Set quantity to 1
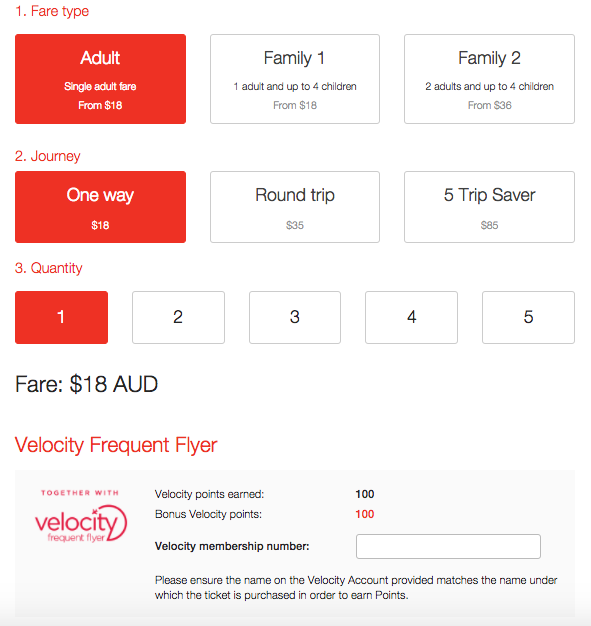The image size is (591, 626). tap(61, 317)
